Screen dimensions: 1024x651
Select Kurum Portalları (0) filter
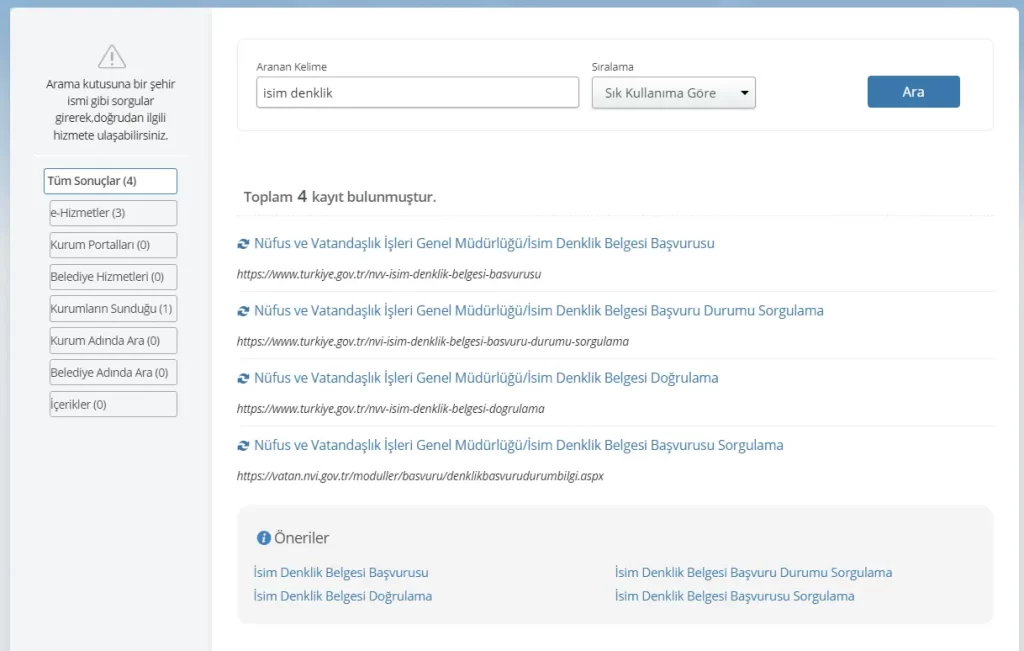(113, 245)
